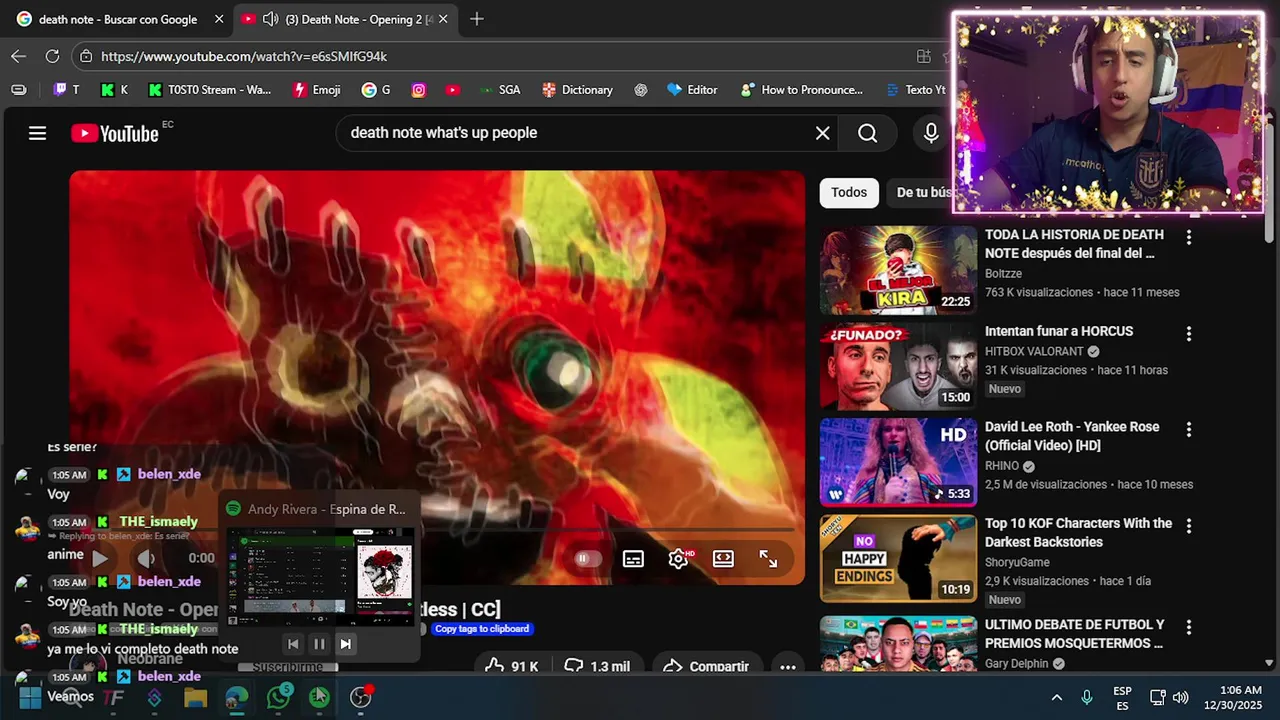Click the Suscribirme button

[x=287, y=667]
